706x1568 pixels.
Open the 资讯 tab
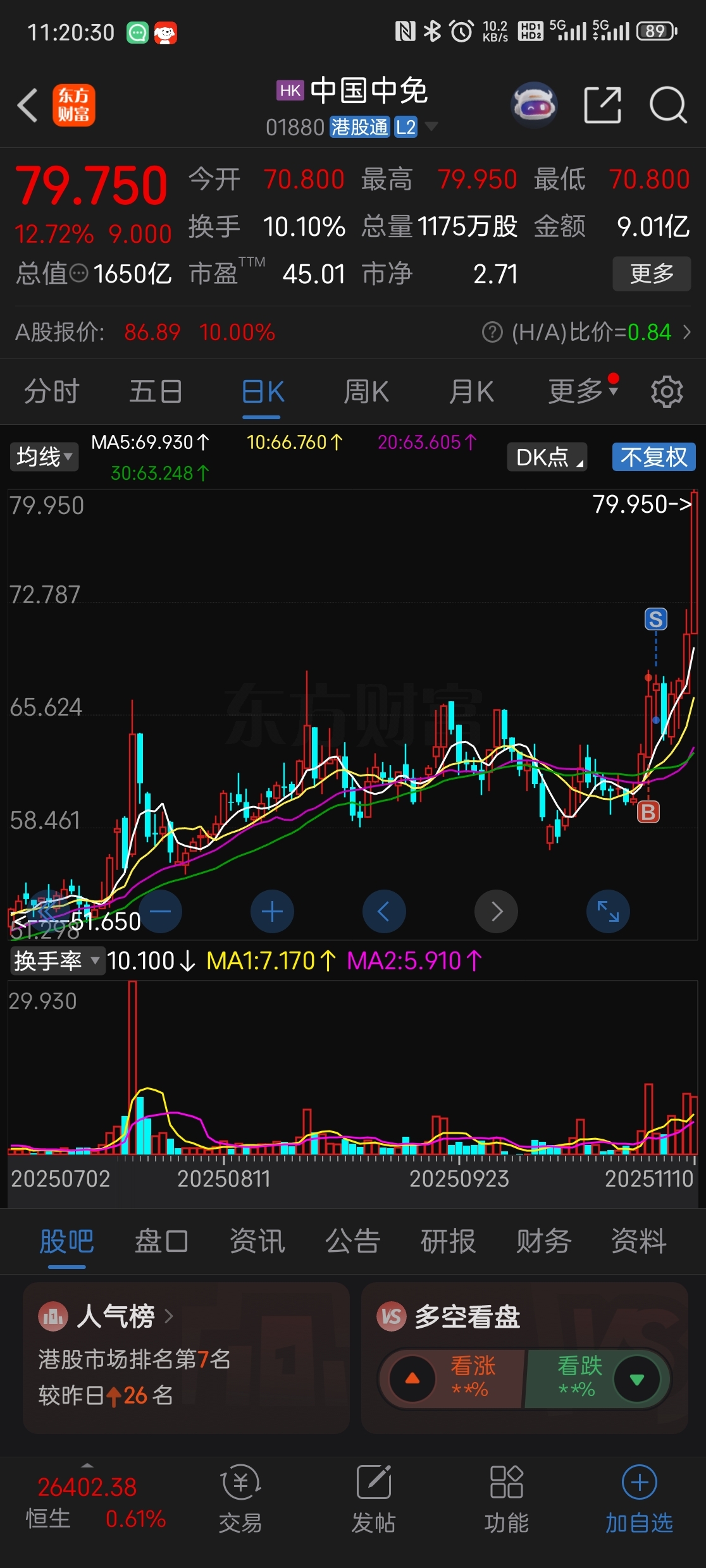coord(257,1240)
